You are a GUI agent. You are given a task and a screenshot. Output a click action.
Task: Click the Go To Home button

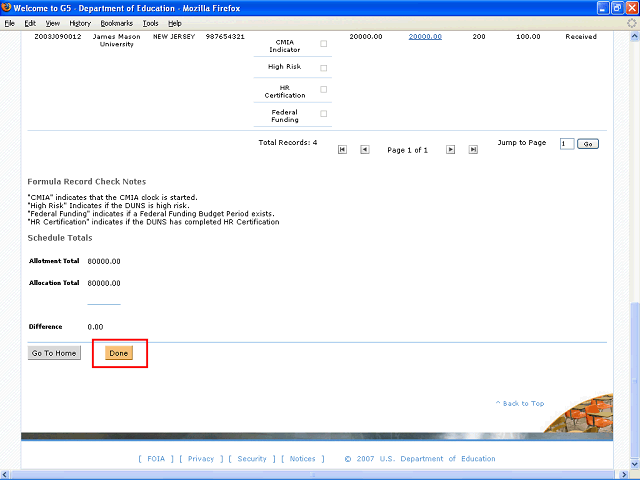coord(54,353)
